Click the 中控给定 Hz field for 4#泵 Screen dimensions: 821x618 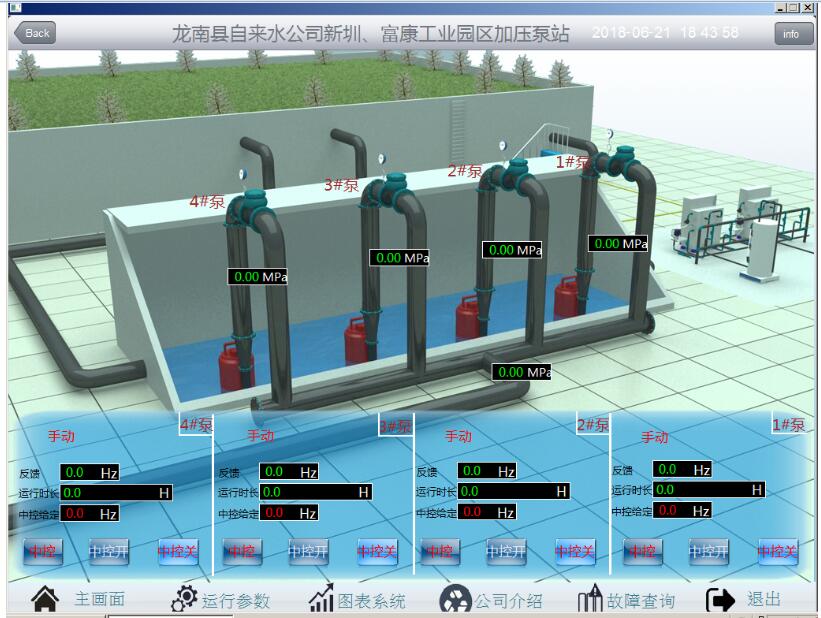point(90,514)
